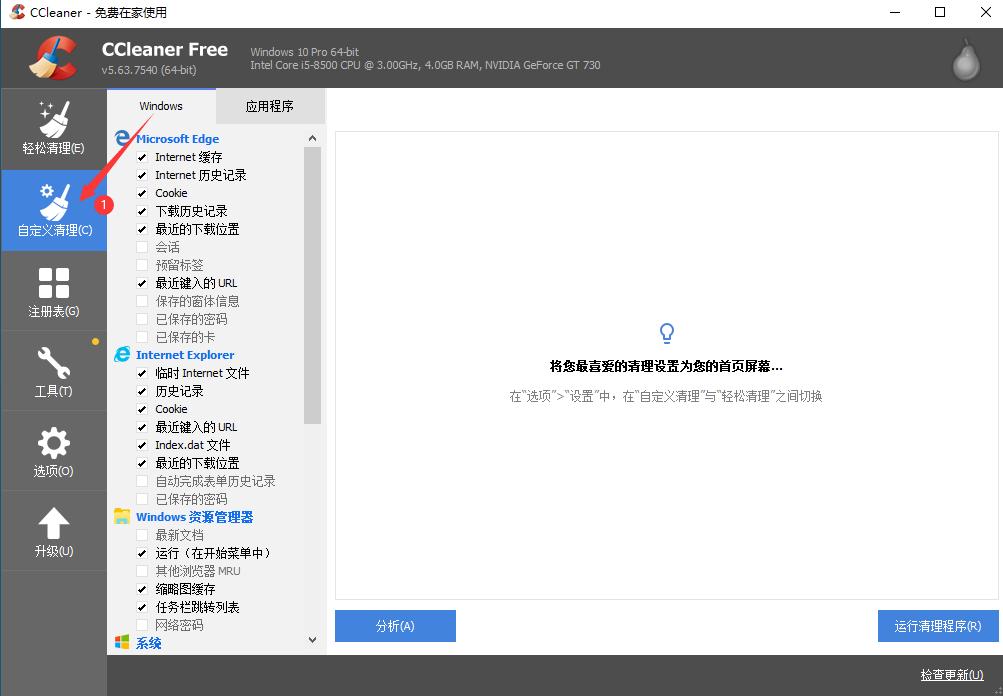Open the 注册表 cleaning section
This screenshot has height=696, width=1003.
click(53, 290)
